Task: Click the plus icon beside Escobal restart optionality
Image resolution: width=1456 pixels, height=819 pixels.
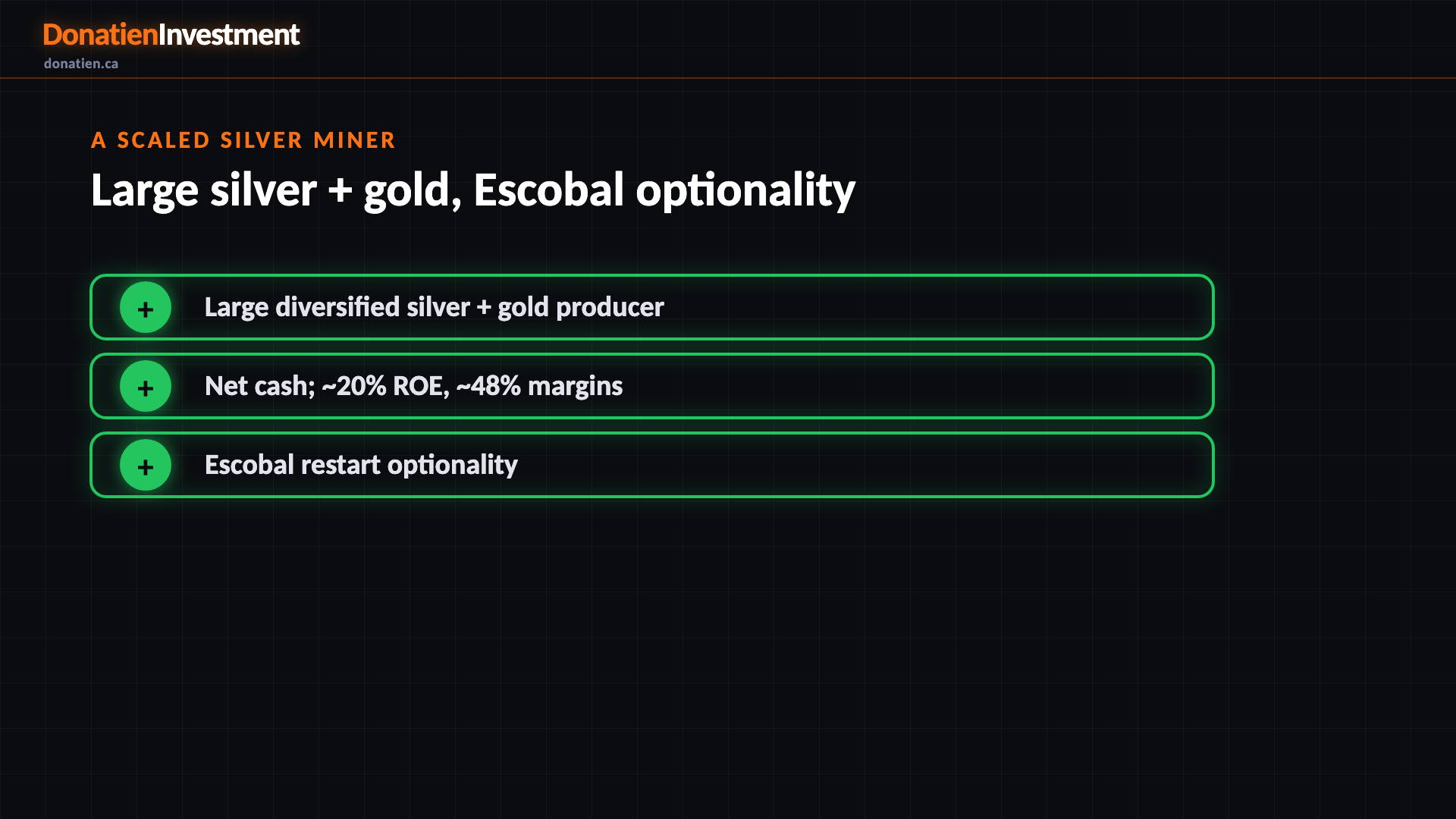Action: tap(146, 465)
